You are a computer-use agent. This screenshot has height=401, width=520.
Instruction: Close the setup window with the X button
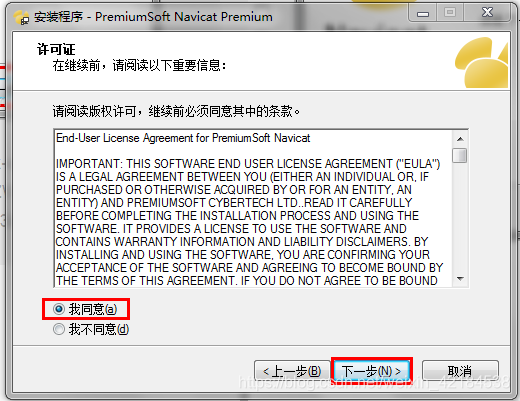[487, 13]
